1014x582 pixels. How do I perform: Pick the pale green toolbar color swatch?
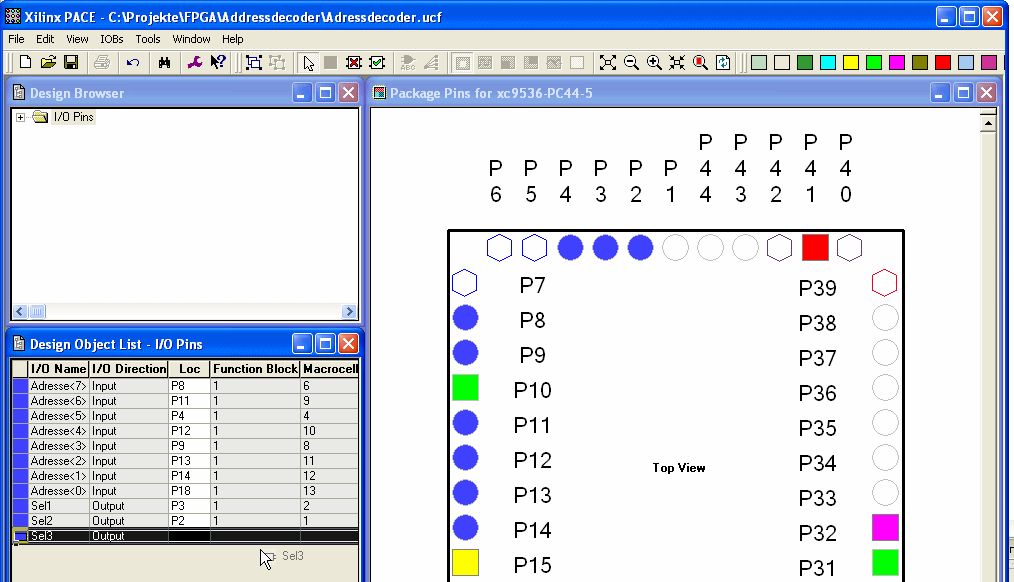[x=759, y=62]
